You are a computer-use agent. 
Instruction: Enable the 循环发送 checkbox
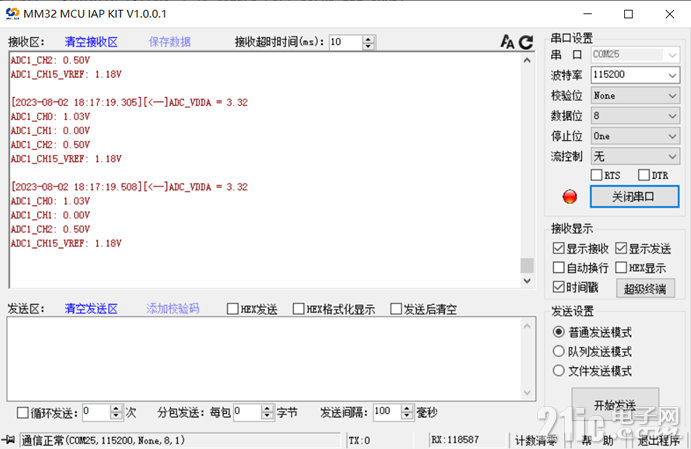click(x=22, y=413)
